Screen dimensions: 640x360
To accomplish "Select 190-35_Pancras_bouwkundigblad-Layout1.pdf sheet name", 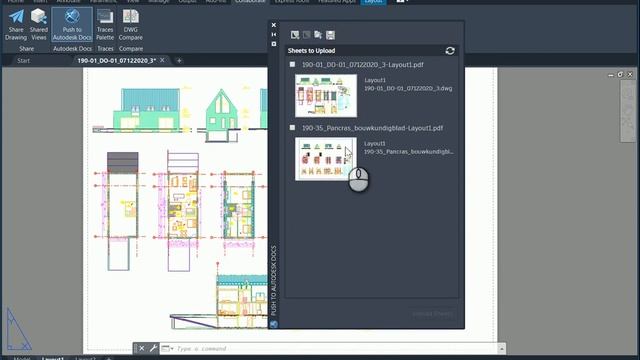I will click(x=372, y=128).
